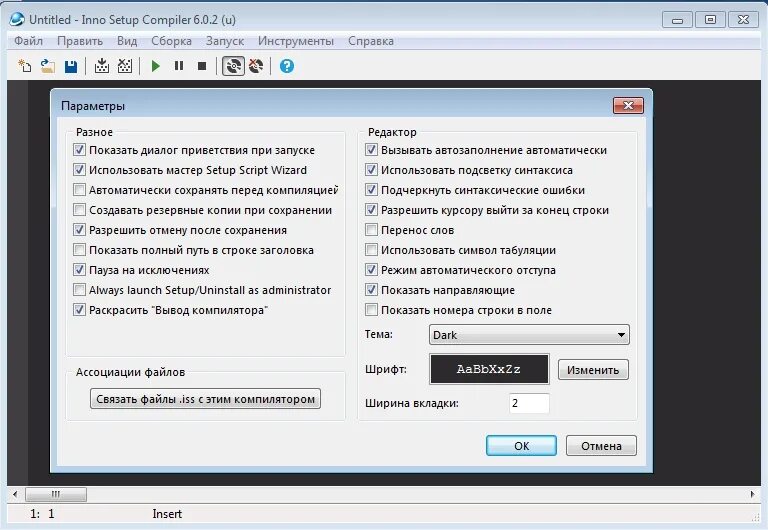The image size is (768, 530).
Task: Click the green Run play icon
Action: tap(156, 66)
